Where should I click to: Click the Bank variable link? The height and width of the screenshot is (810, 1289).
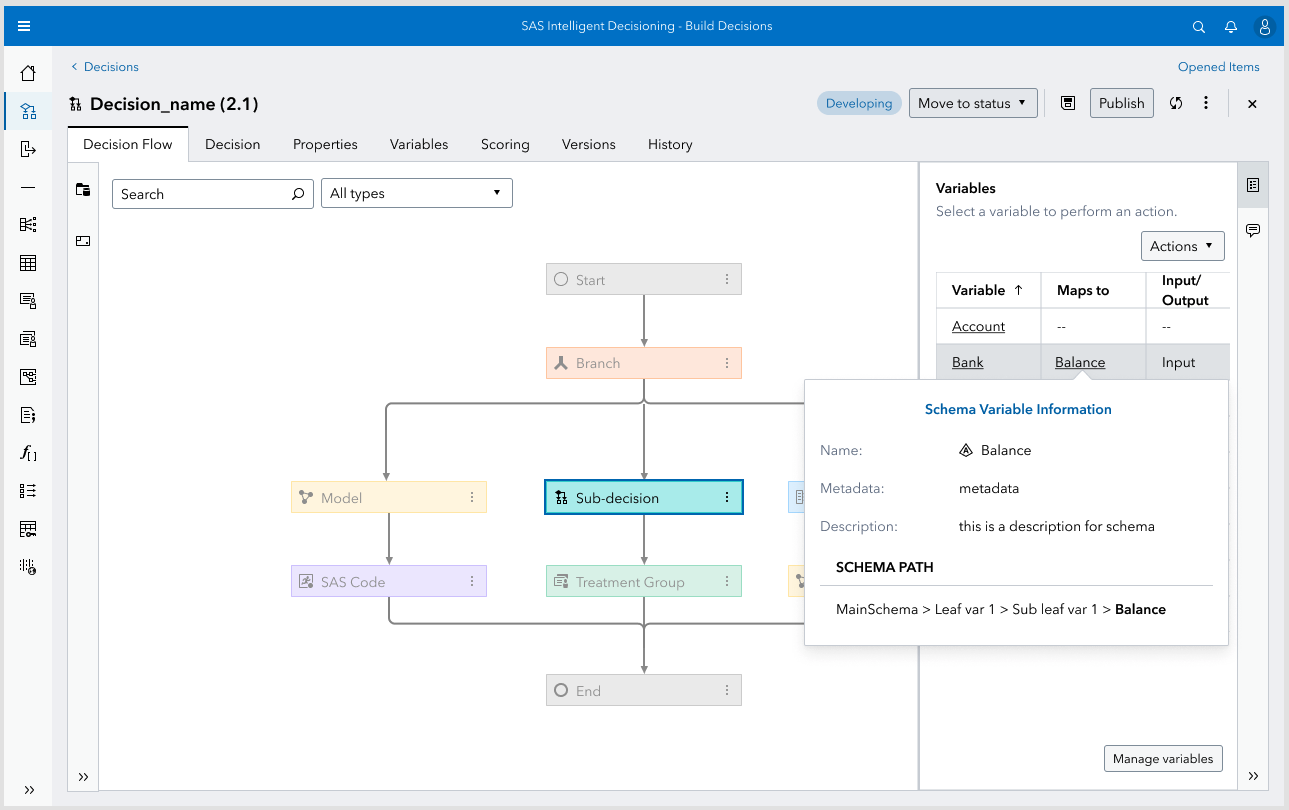967,362
